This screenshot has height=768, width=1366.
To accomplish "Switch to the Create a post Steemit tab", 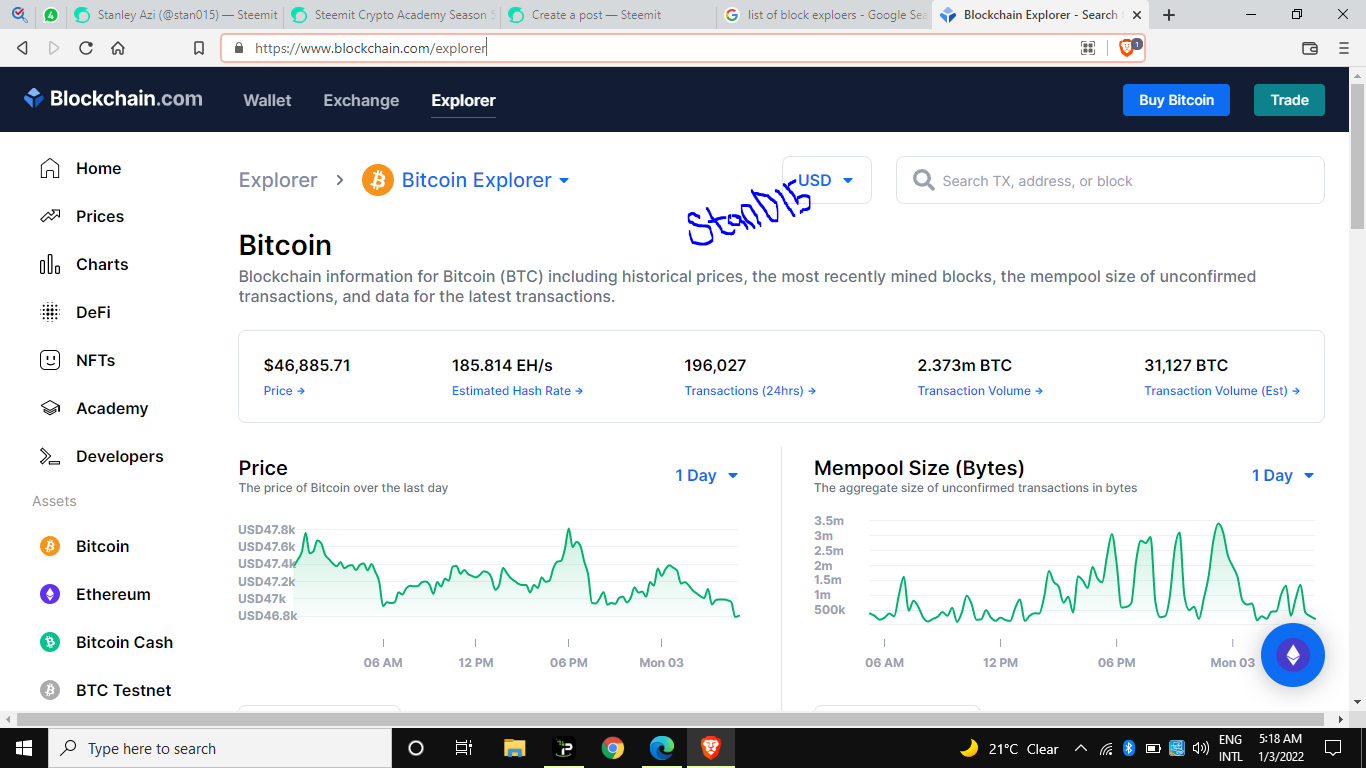I will pos(609,15).
